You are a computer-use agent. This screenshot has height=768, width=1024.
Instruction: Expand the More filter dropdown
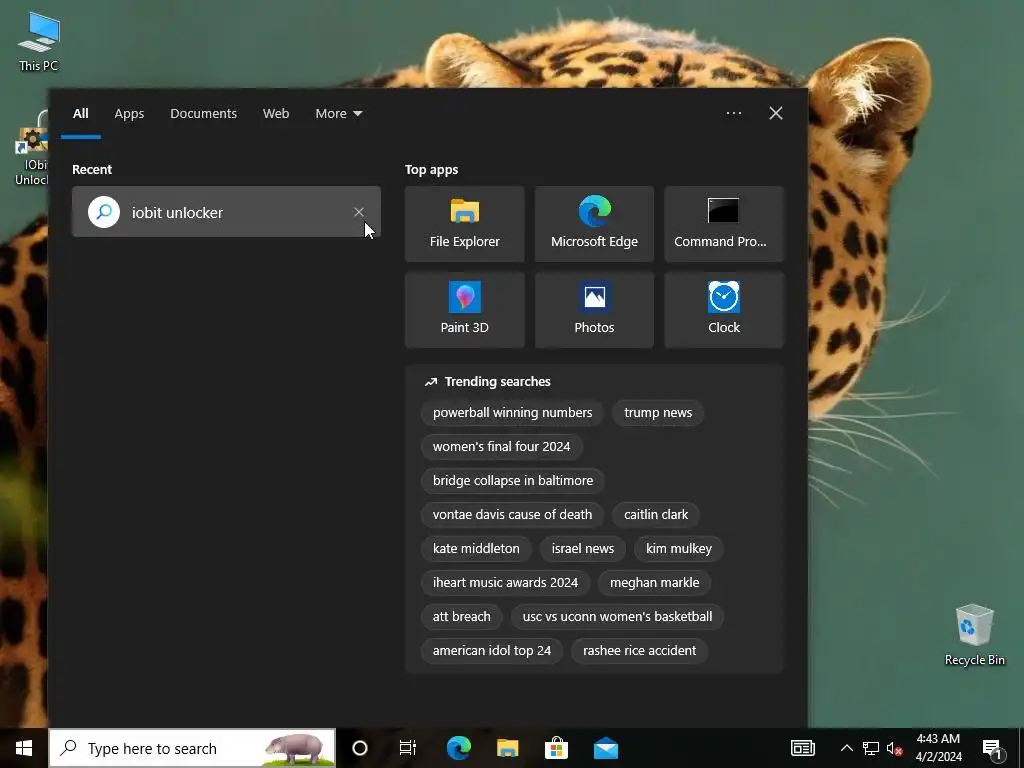pyautogui.click(x=338, y=114)
